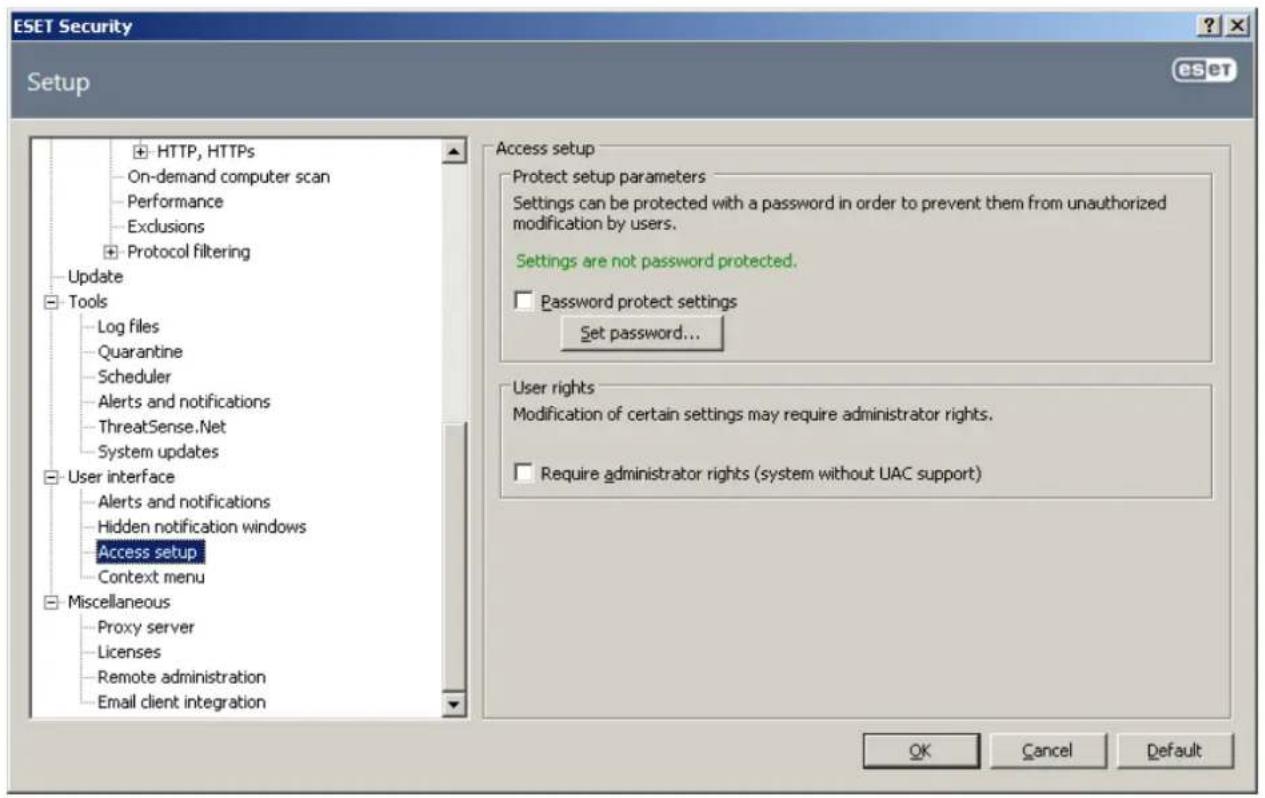1265x798 pixels.
Task: Collapse the Miscellaneous tree node
Action: (x=51, y=601)
